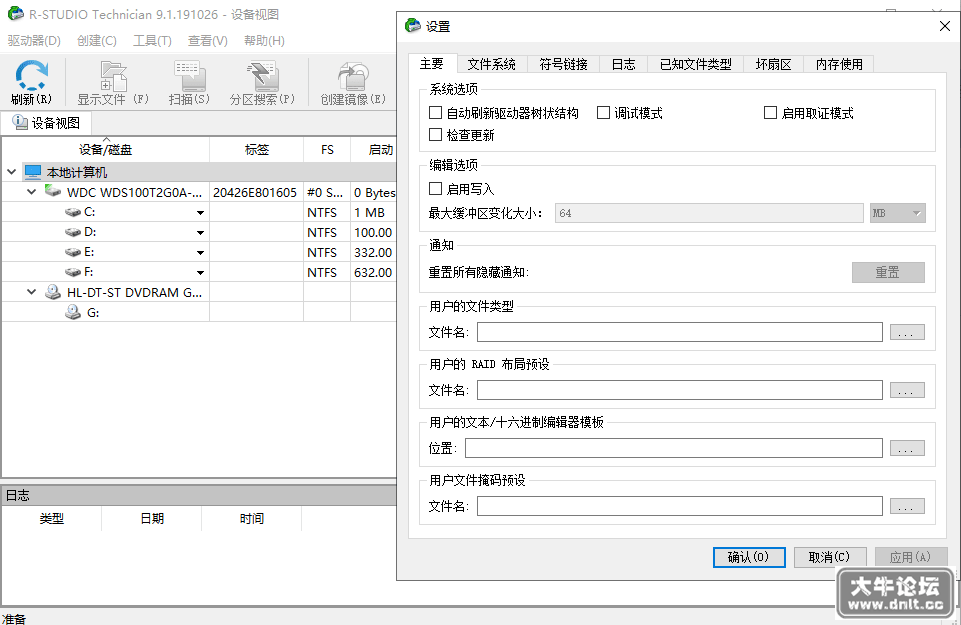The width and height of the screenshot is (961, 625).
Task: Click the R-Studio app icon in main title bar
Action: pyautogui.click(x=15, y=13)
